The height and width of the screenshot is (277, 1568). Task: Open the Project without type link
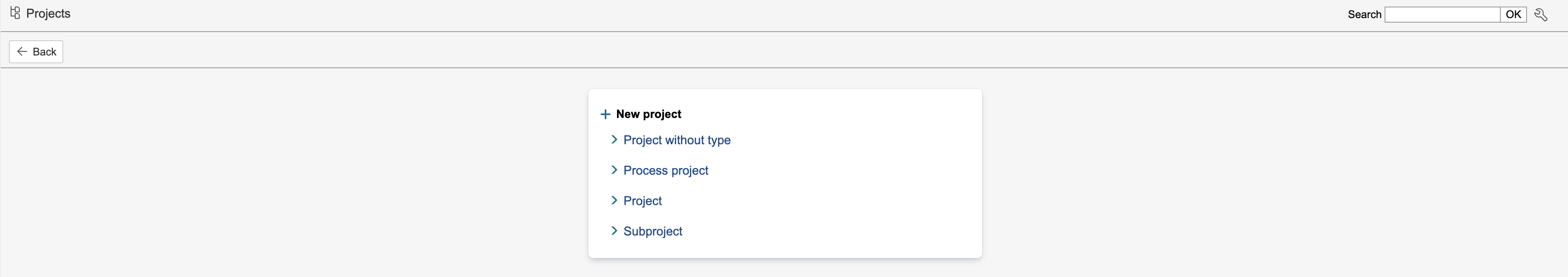click(x=676, y=140)
